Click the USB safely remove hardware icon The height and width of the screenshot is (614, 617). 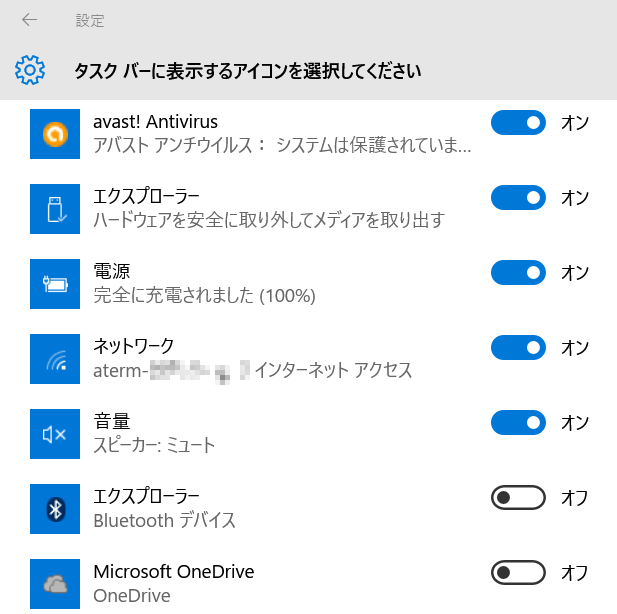pos(55,209)
